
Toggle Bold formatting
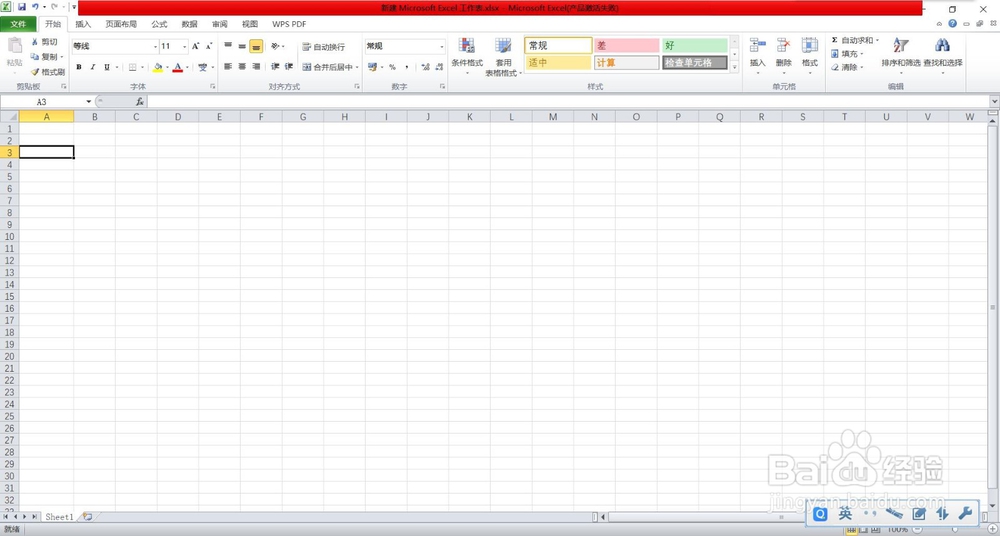[79, 67]
